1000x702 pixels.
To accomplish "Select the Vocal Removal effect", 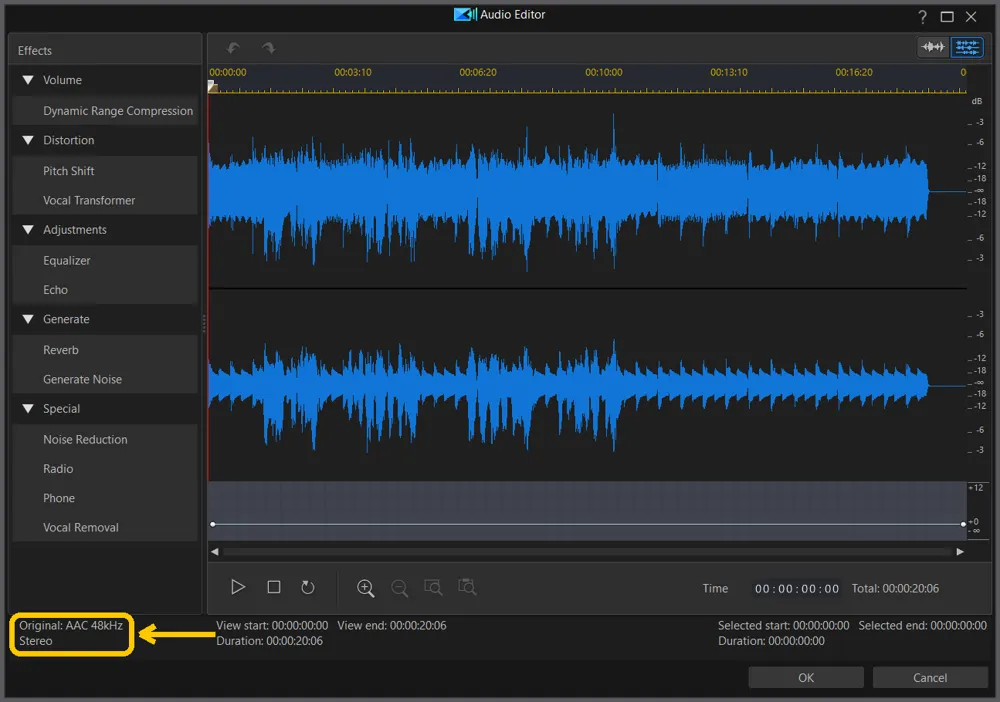I will [x=105, y=527].
